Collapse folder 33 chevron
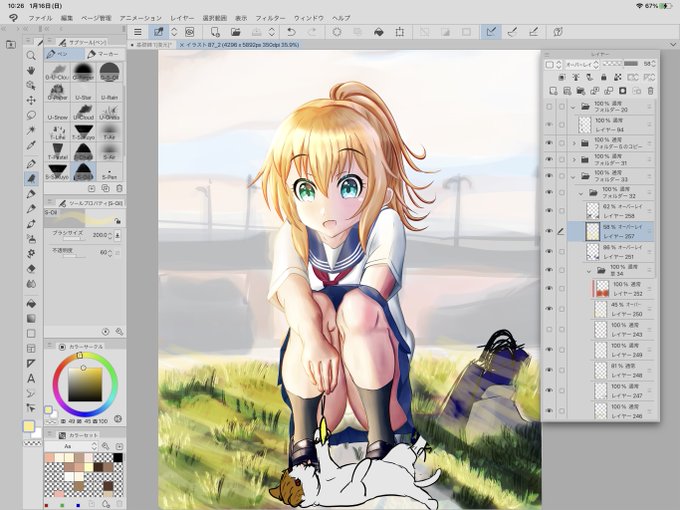The width and height of the screenshot is (680, 510). tap(573, 177)
